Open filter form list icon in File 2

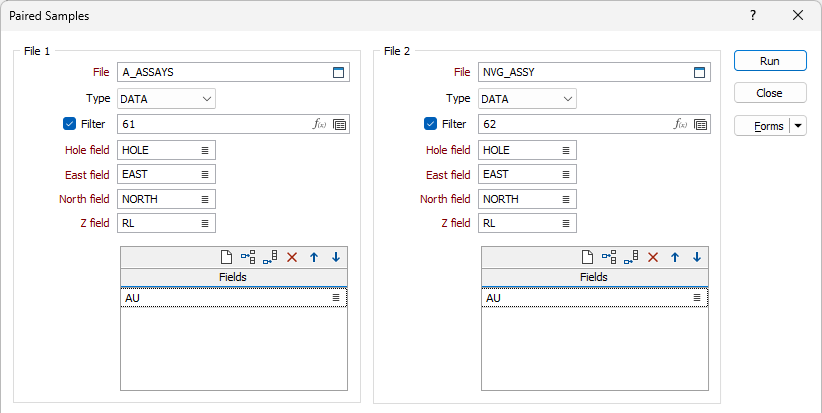tap(700, 124)
